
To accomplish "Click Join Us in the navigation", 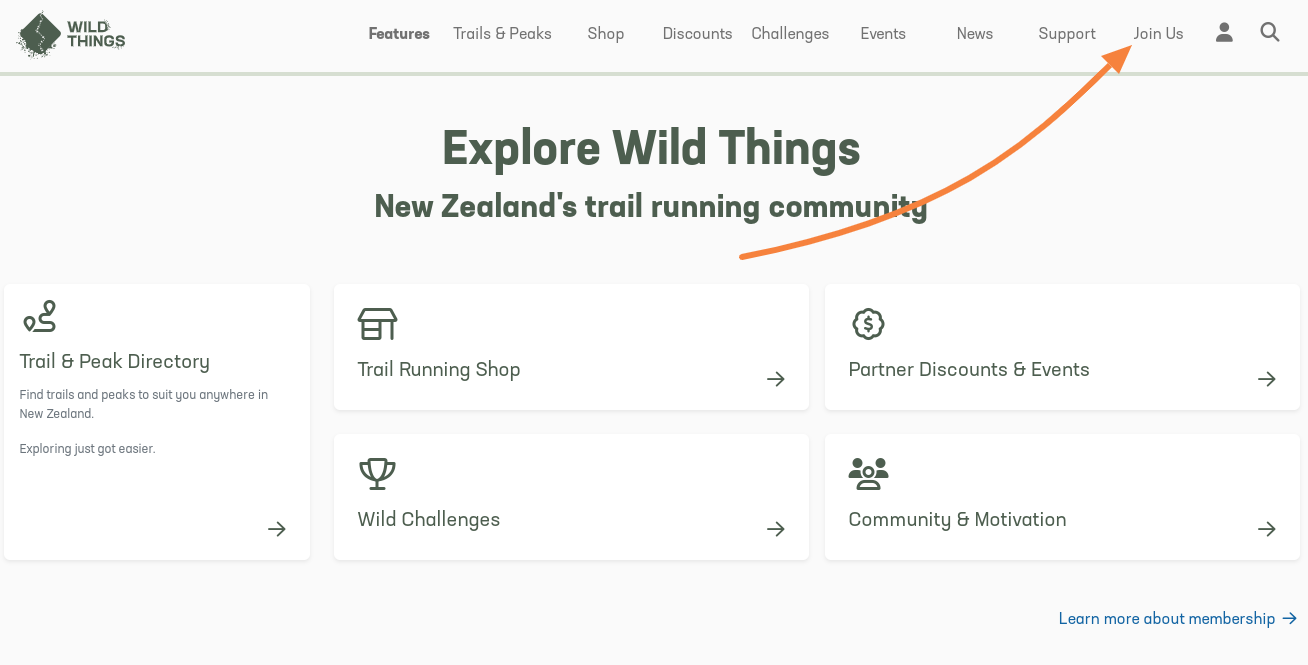I will pyautogui.click(x=1159, y=34).
